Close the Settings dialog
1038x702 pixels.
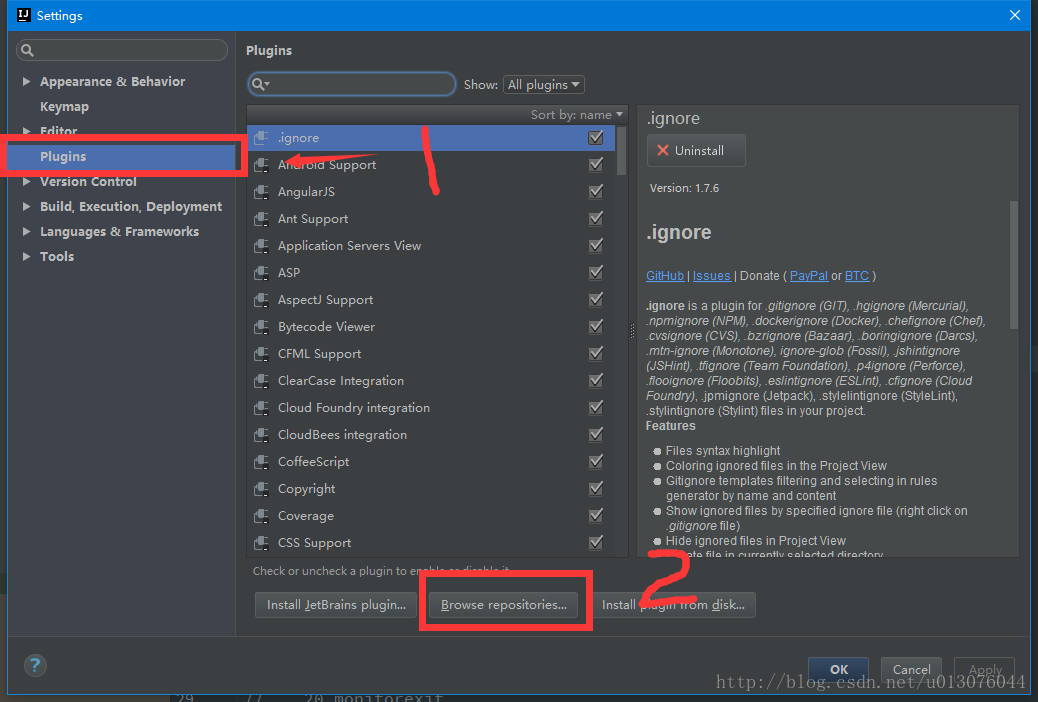(x=1014, y=15)
